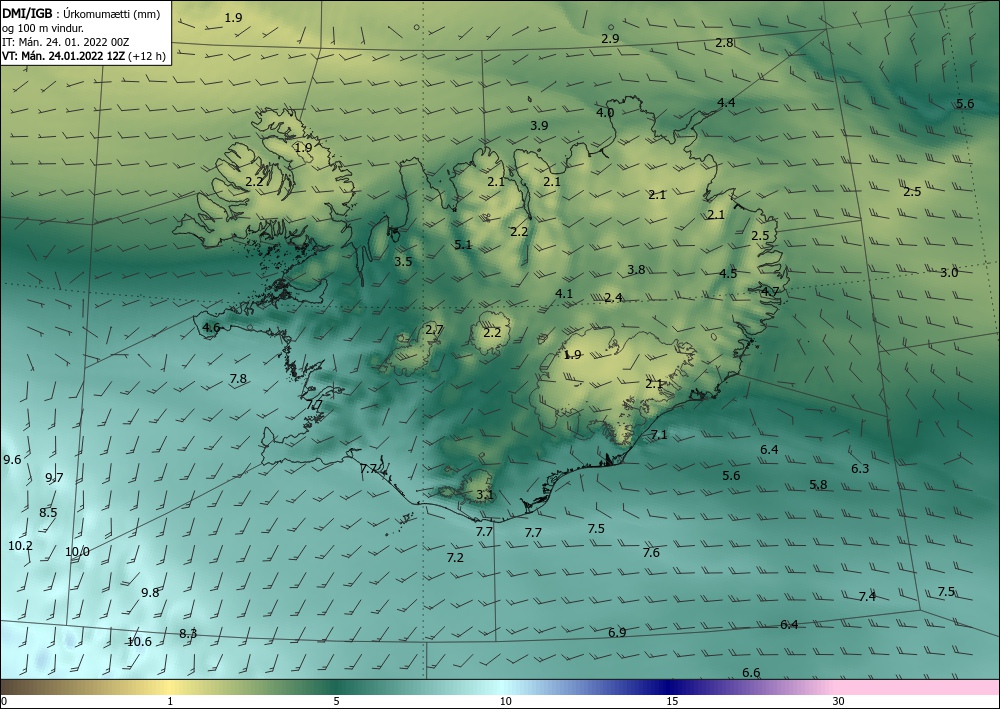Click the 2.7 value on the western glacier
The width and height of the screenshot is (1000, 709).
pyautogui.click(x=434, y=330)
